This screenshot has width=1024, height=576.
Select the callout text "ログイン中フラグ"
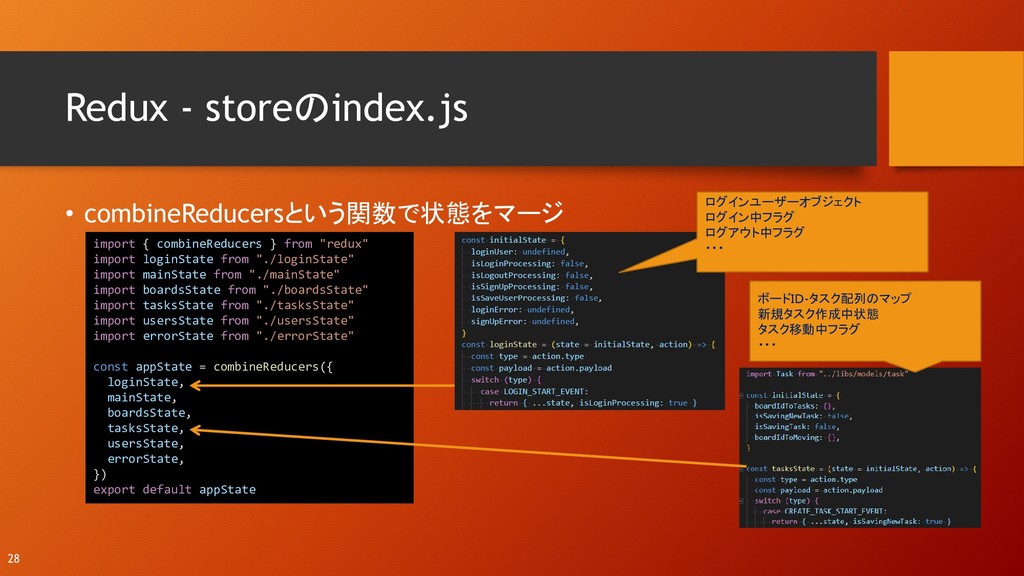tap(749, 217)
